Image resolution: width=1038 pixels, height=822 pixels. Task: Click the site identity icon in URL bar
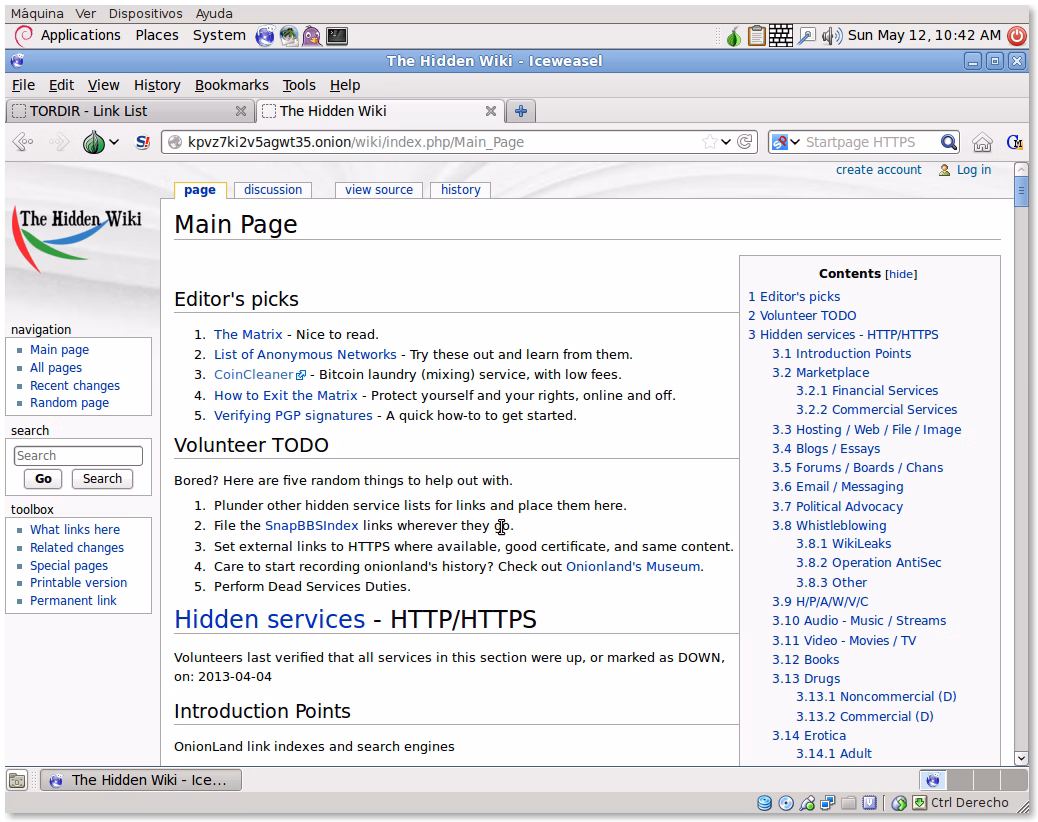pos(175,142)
